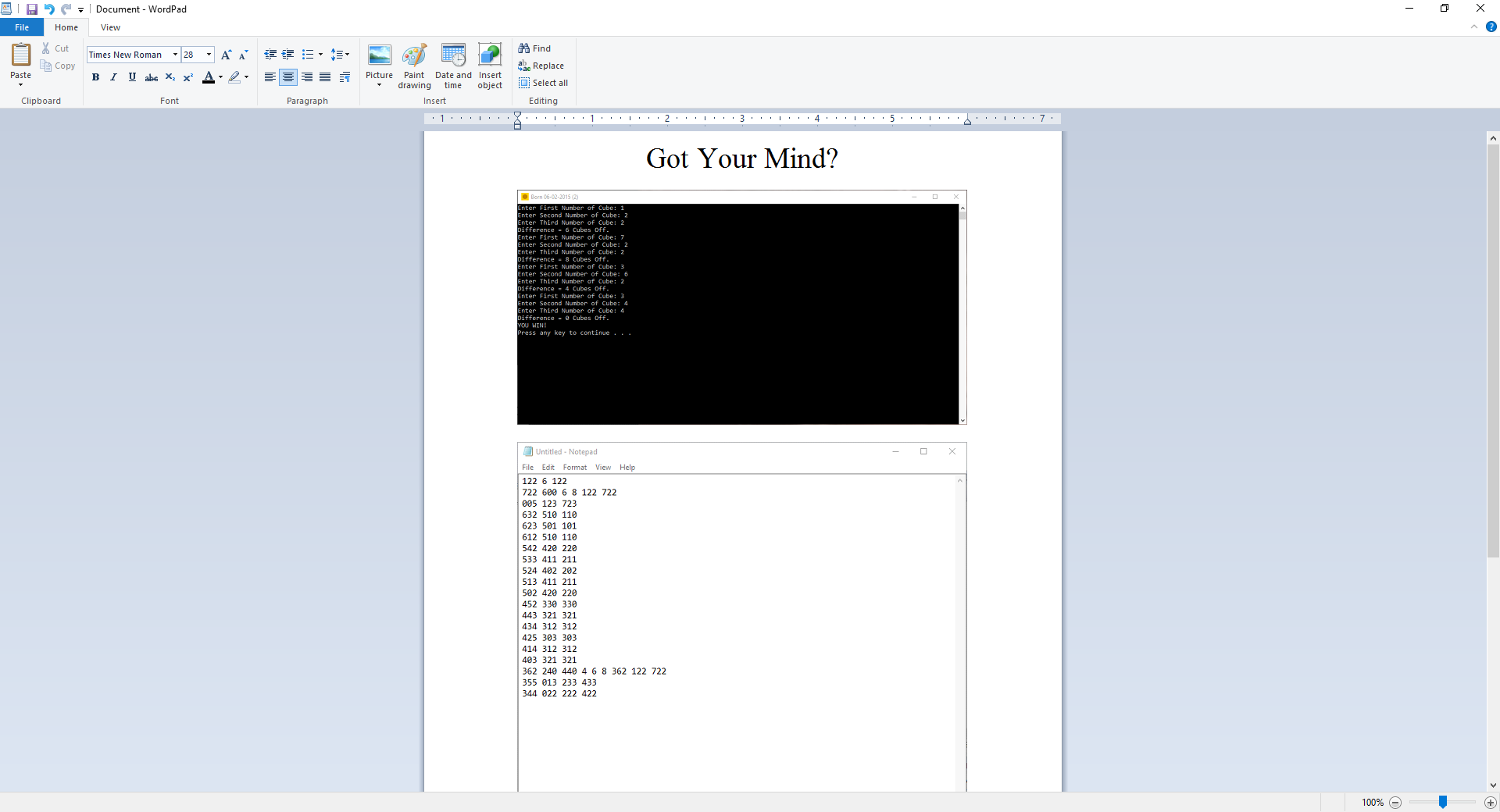Insert a Paint drawing
Screen dimensions: 1500x812
(x=415, y=66)
